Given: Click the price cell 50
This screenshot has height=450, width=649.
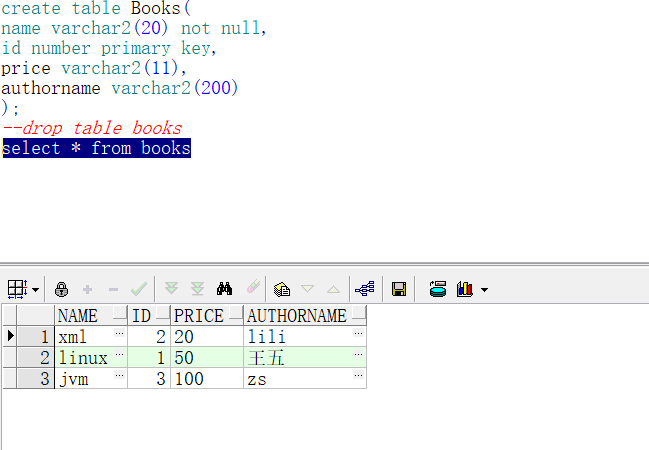Looking at the screenshot, I should coord(207,358).
